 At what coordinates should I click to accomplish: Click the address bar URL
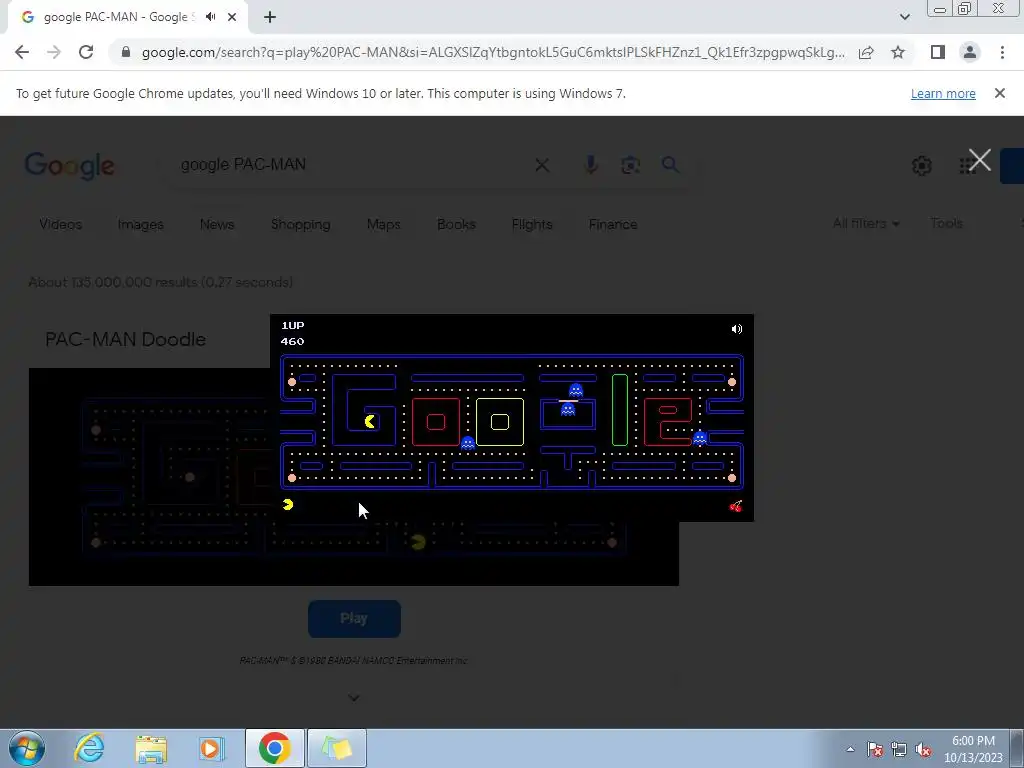tap(493, 52)
